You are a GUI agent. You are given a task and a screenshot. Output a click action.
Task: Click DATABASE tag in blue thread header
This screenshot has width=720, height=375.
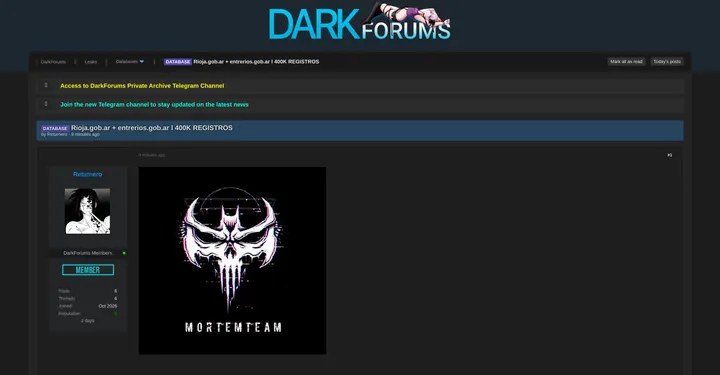tap(55, 129)
